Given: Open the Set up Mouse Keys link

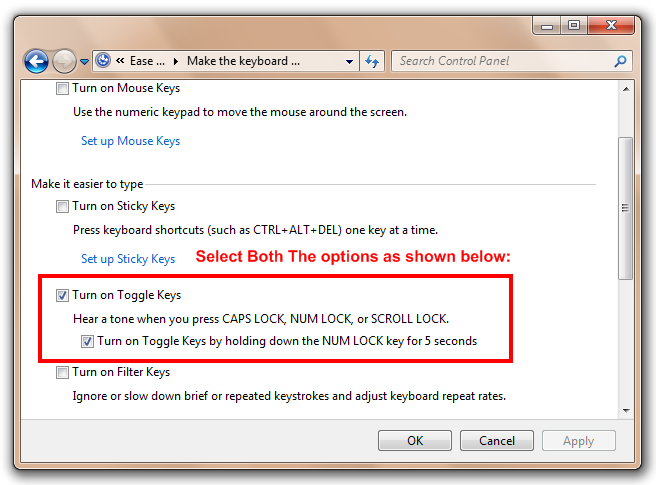Looking at the screenshot, I should (130, 141).
